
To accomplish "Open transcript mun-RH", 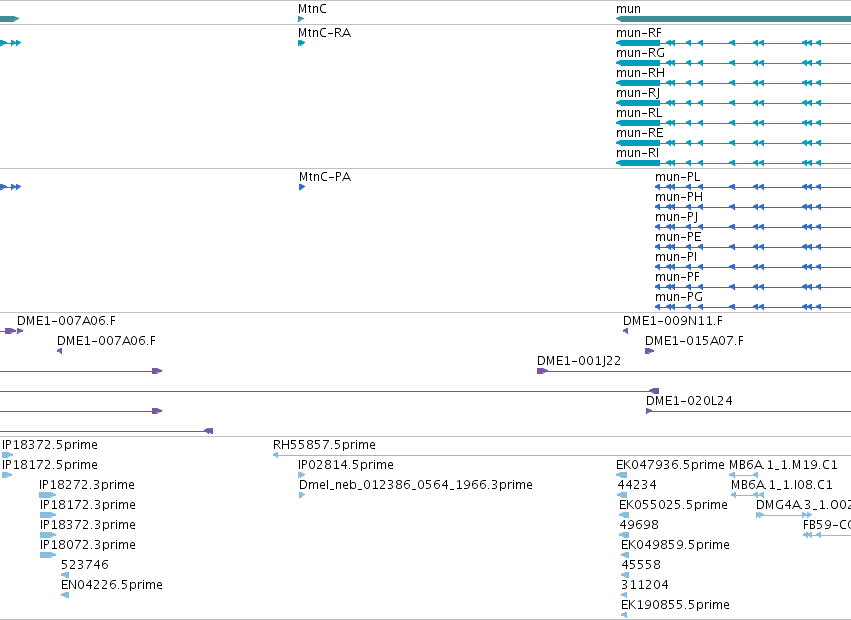I will 640,73.
